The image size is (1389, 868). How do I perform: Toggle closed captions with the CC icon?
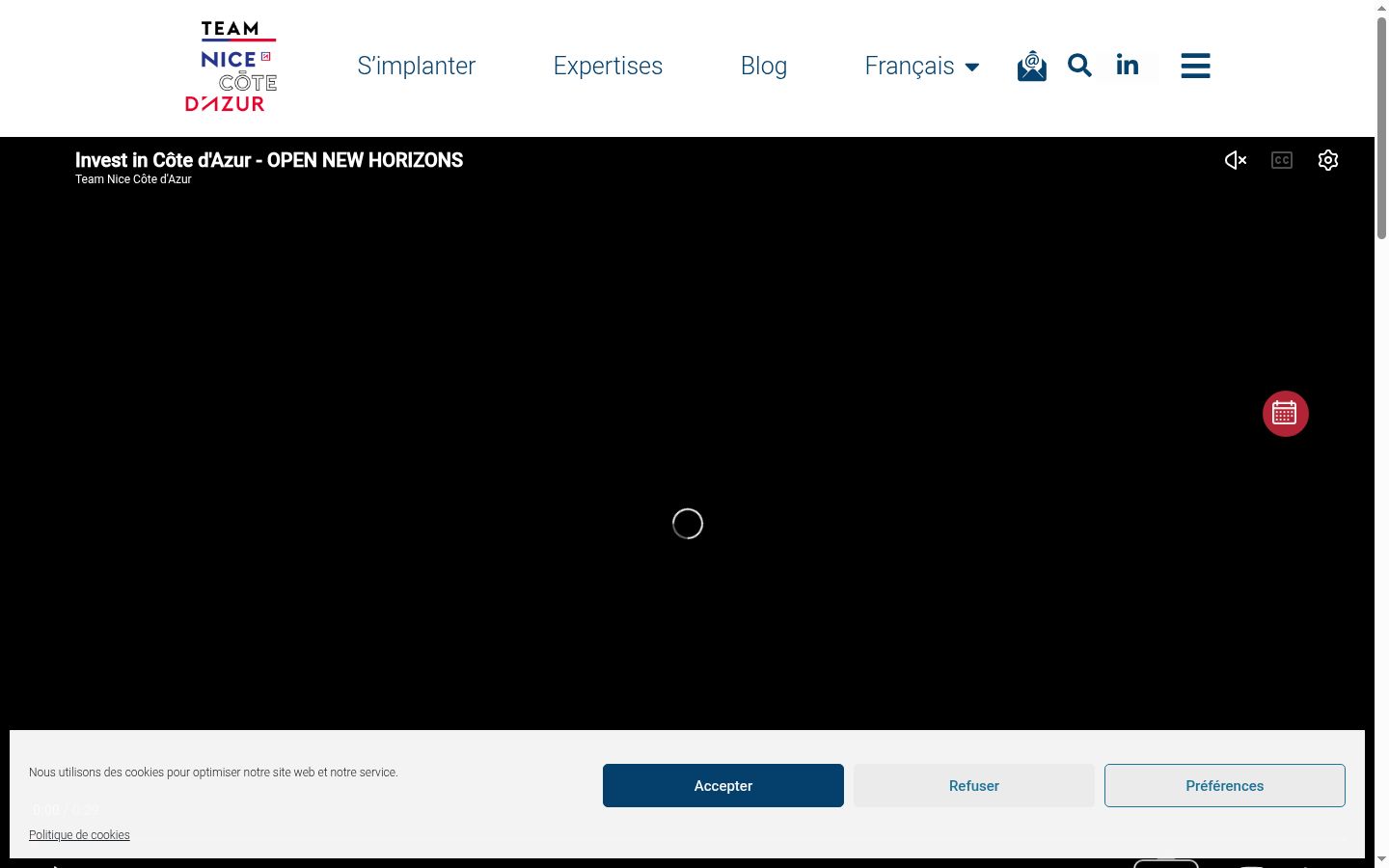(x=1282, y=160)
